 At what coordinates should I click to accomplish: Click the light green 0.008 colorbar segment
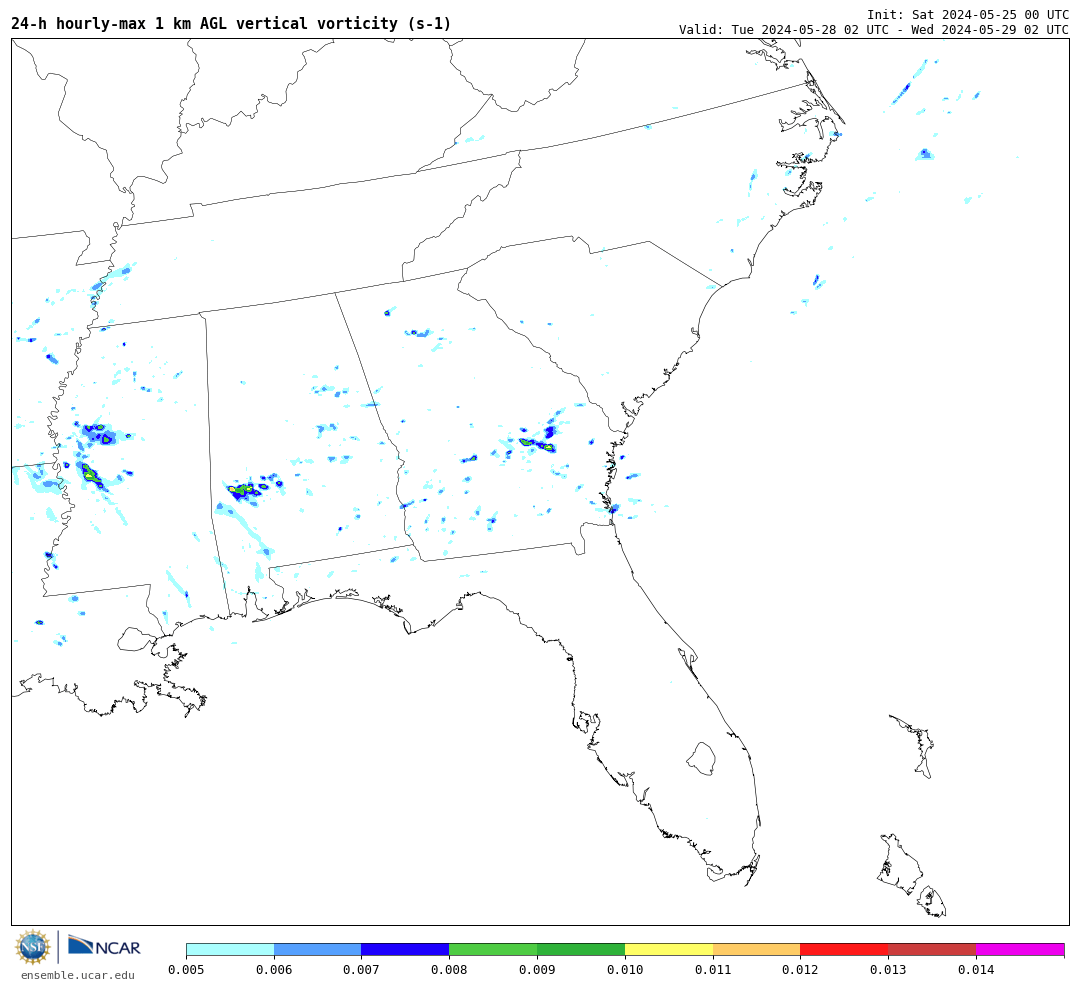[493, 950]
